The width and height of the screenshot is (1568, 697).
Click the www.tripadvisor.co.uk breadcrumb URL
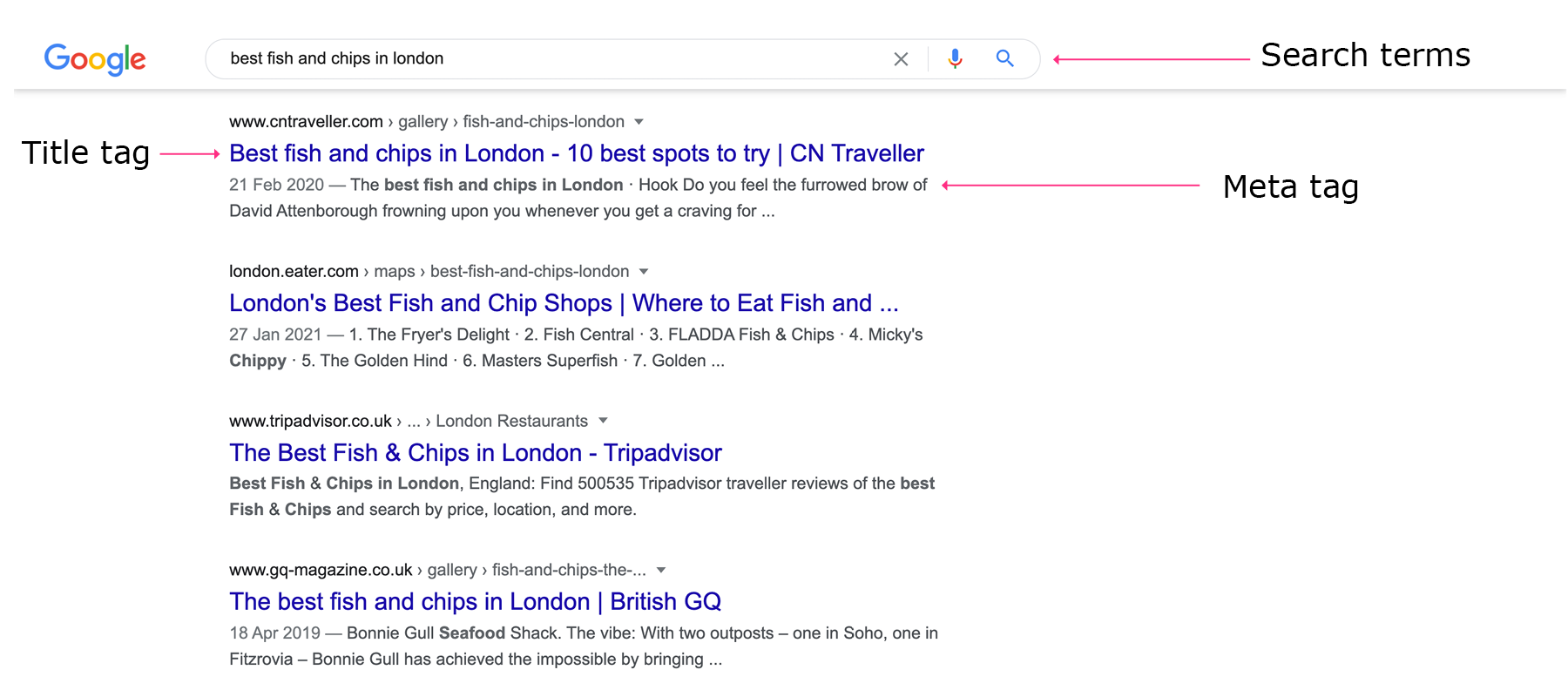click(x=310, y=422)
